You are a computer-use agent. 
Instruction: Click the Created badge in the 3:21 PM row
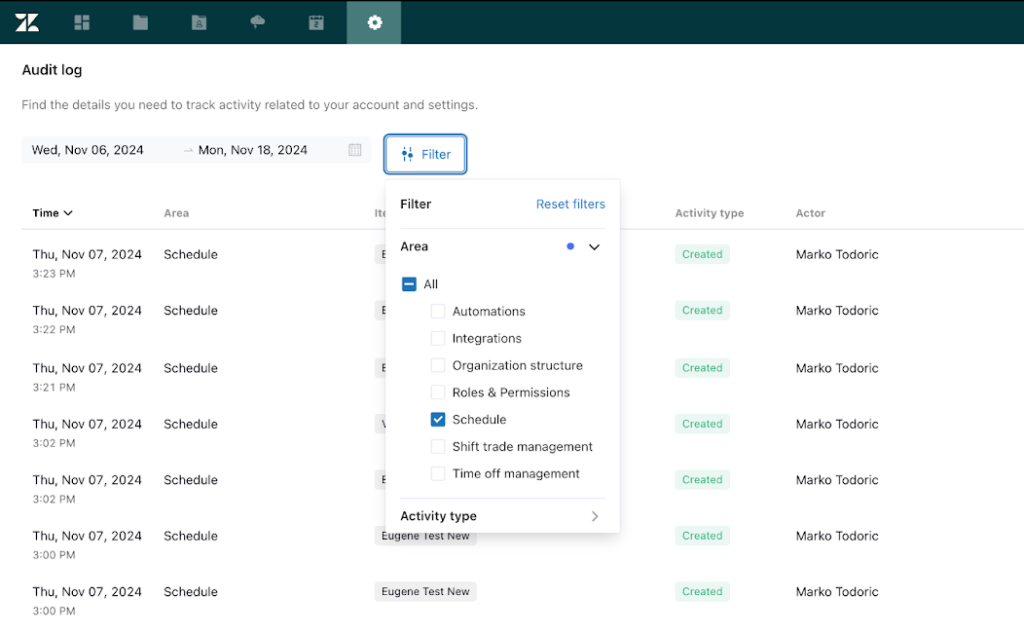[702, 368]
